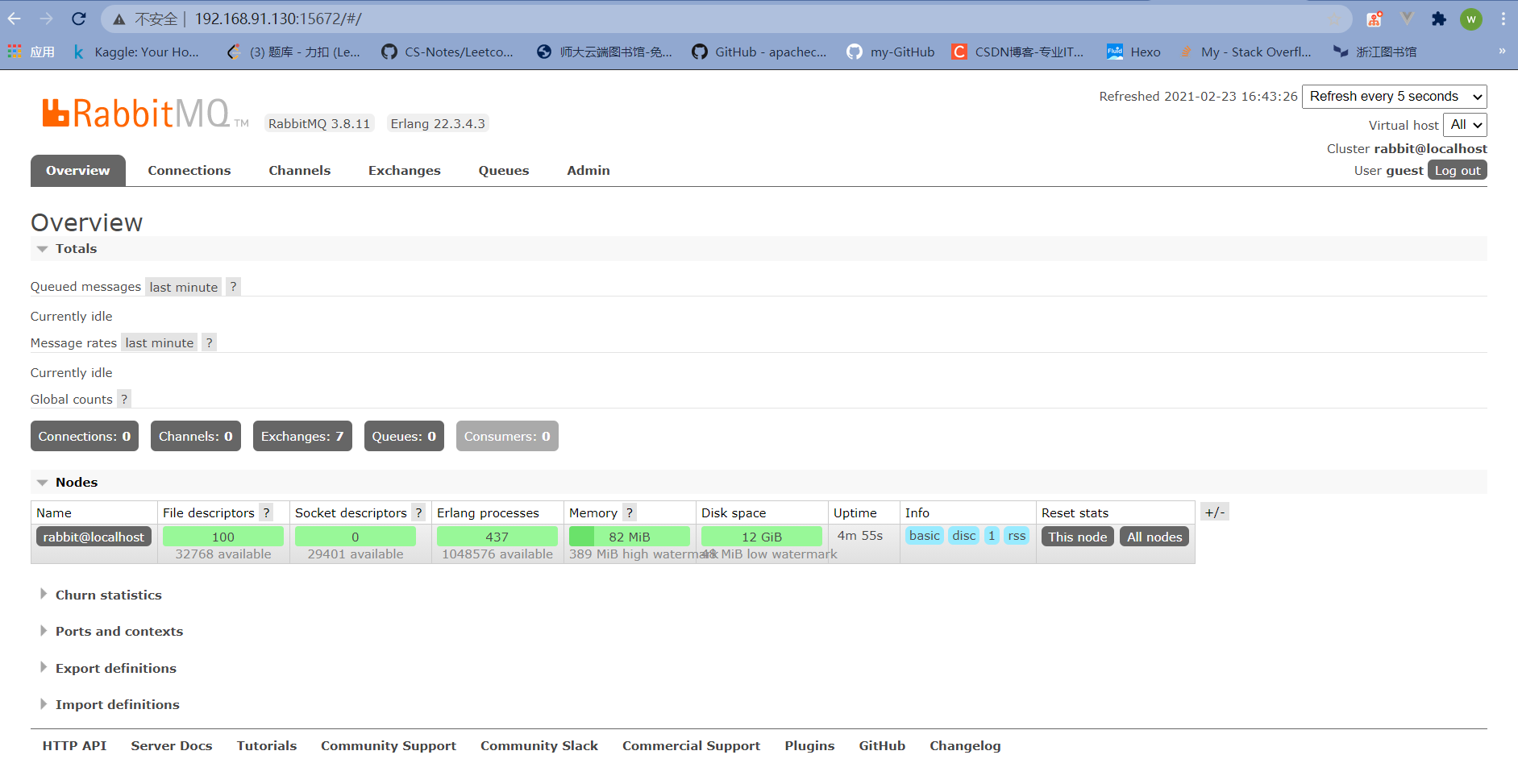Open the CSDN博客 bookmark
Image resolution: width=1518 pixels, height=784 pixels.
(x=1017, y=52)
